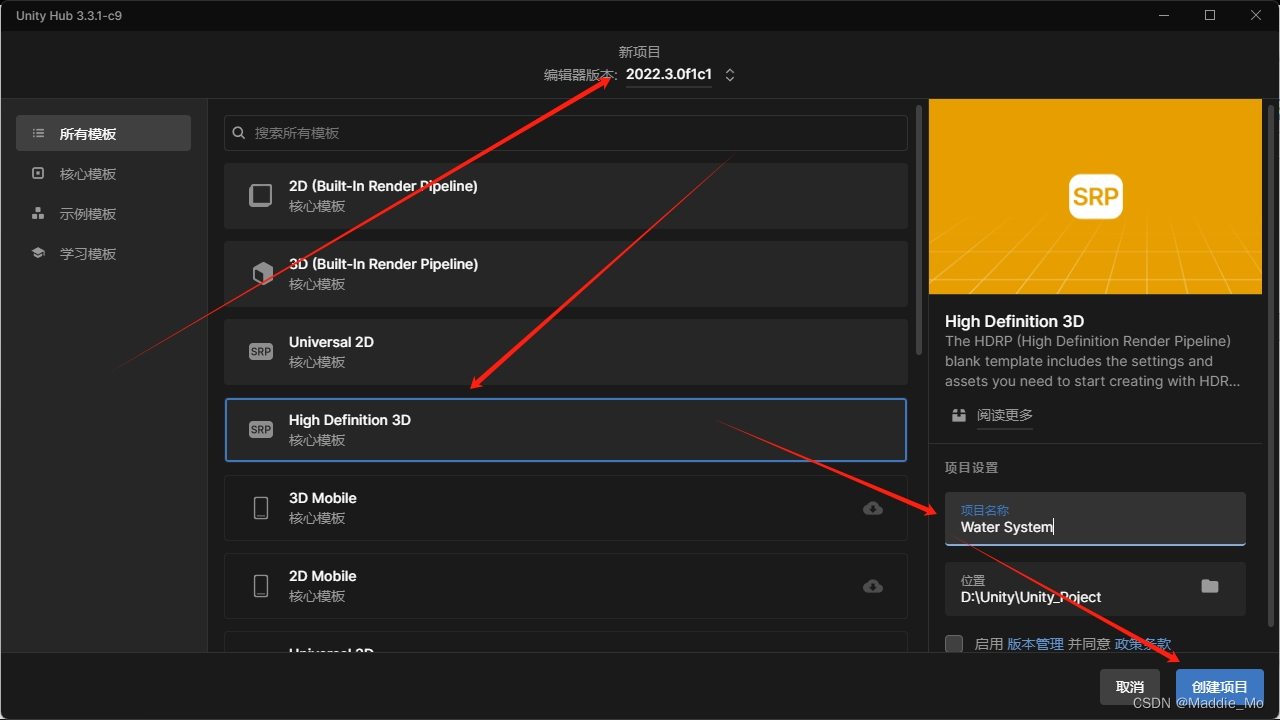Click the phone icon of 3D Mobile
The image size is (1280, 720).
tap(261, 508)
